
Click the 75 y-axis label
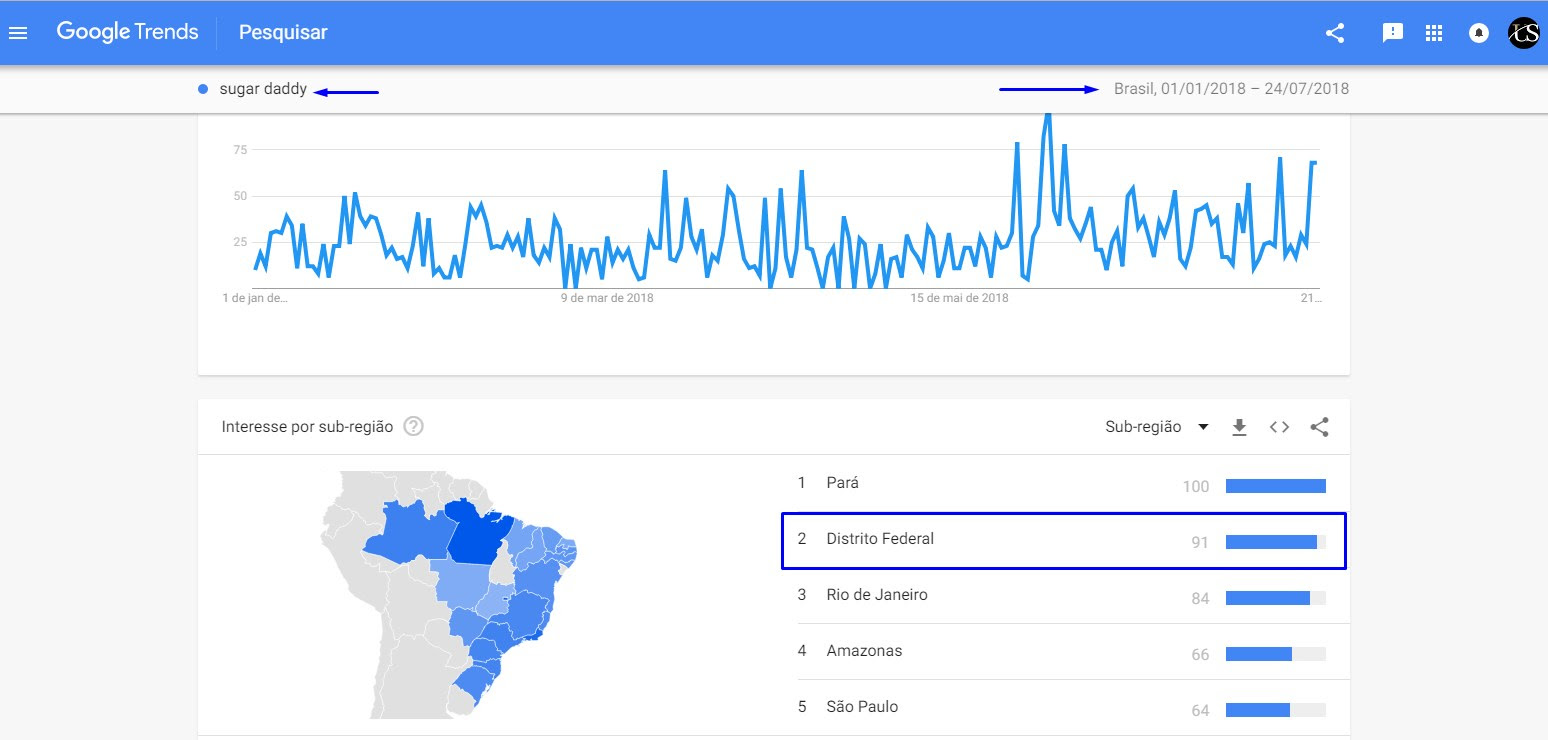(x=240, y=150)
